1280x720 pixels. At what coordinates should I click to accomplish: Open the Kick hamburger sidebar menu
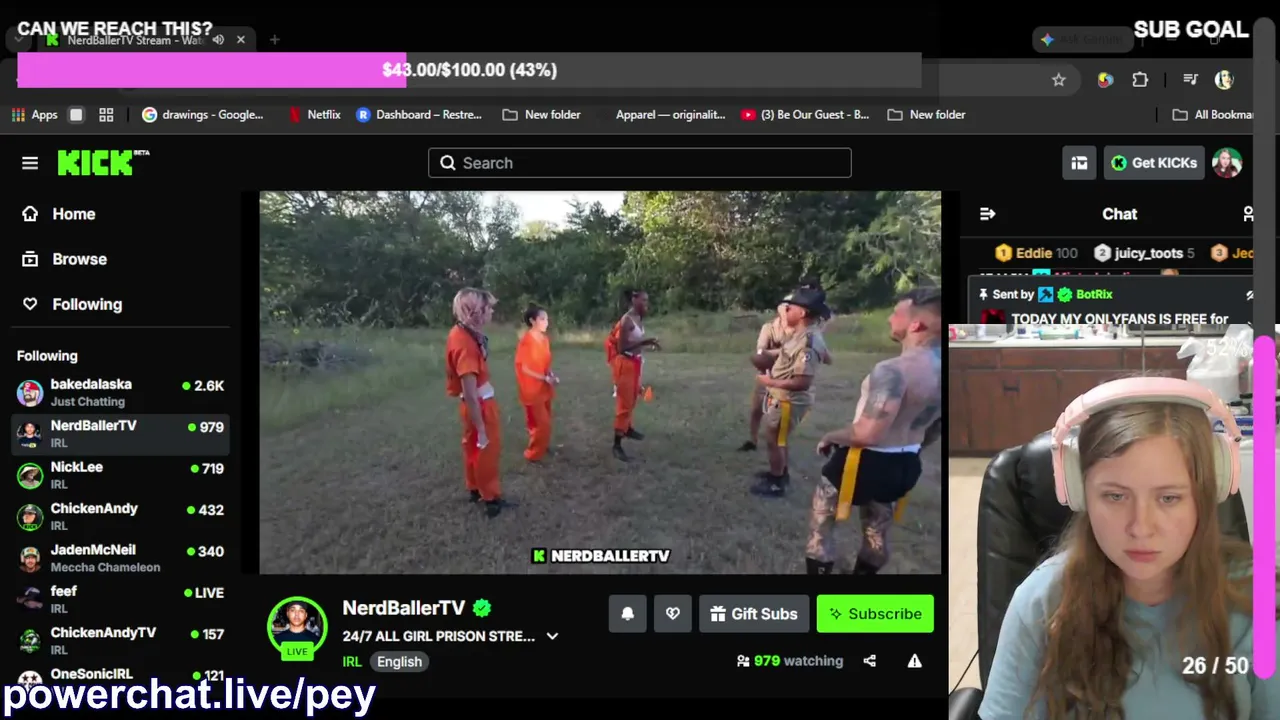pyautogui.click(x=30, y=163)
